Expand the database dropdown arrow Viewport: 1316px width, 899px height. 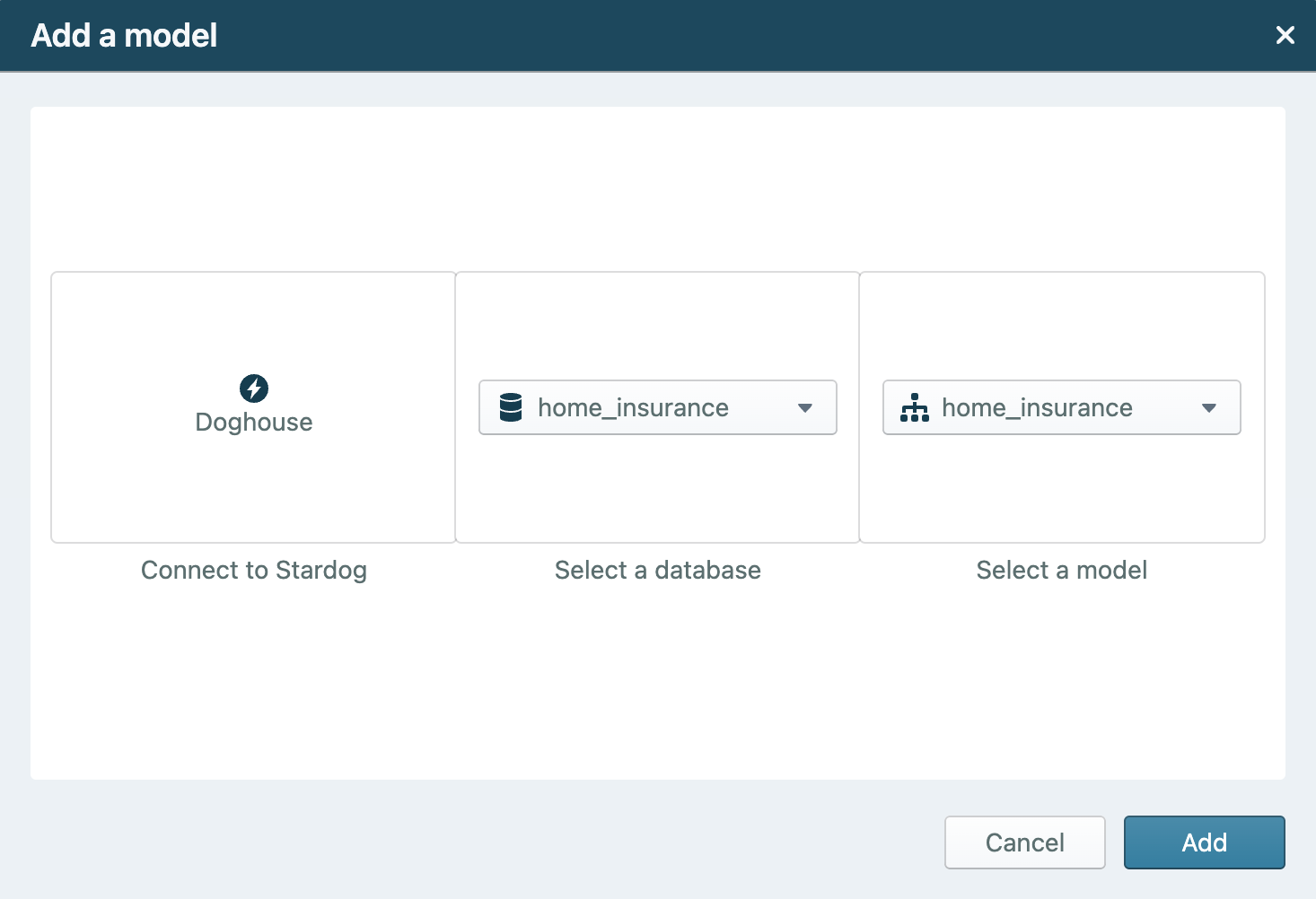[804, 408]
